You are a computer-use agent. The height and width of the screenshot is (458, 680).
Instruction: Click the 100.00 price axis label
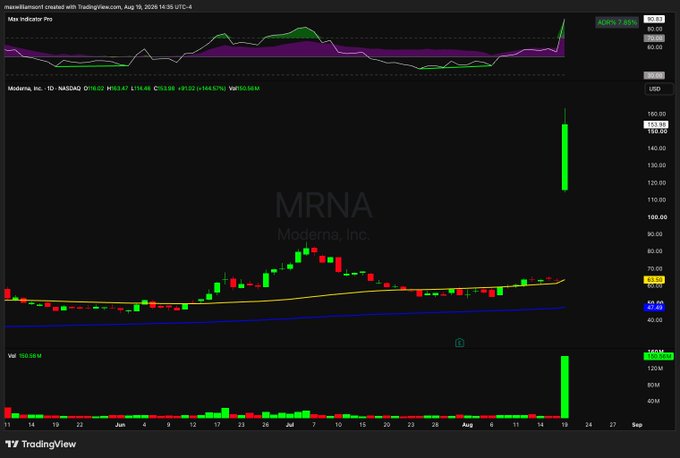tap(657, 217)
